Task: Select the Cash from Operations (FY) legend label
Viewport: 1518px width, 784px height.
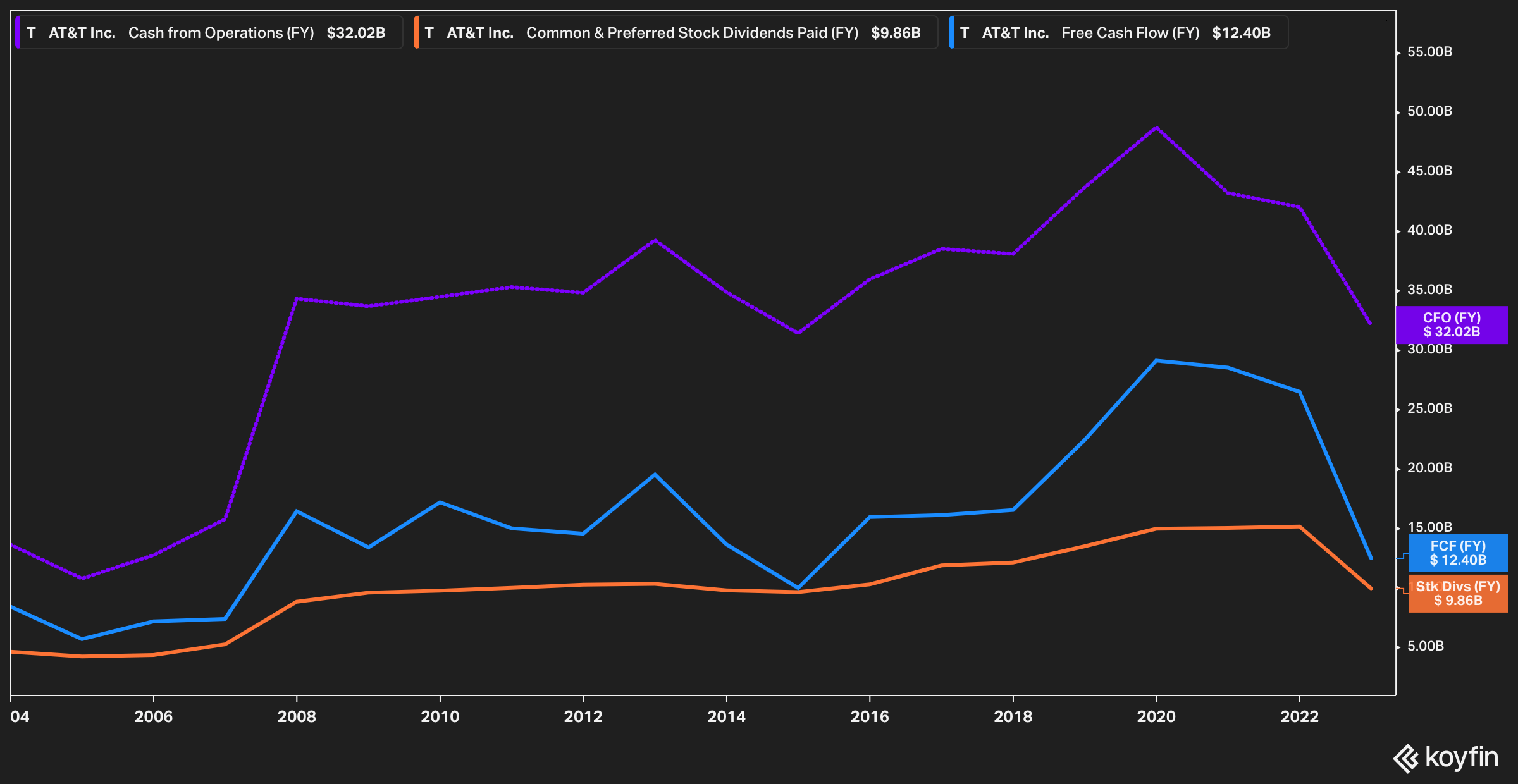Action: 221,33
